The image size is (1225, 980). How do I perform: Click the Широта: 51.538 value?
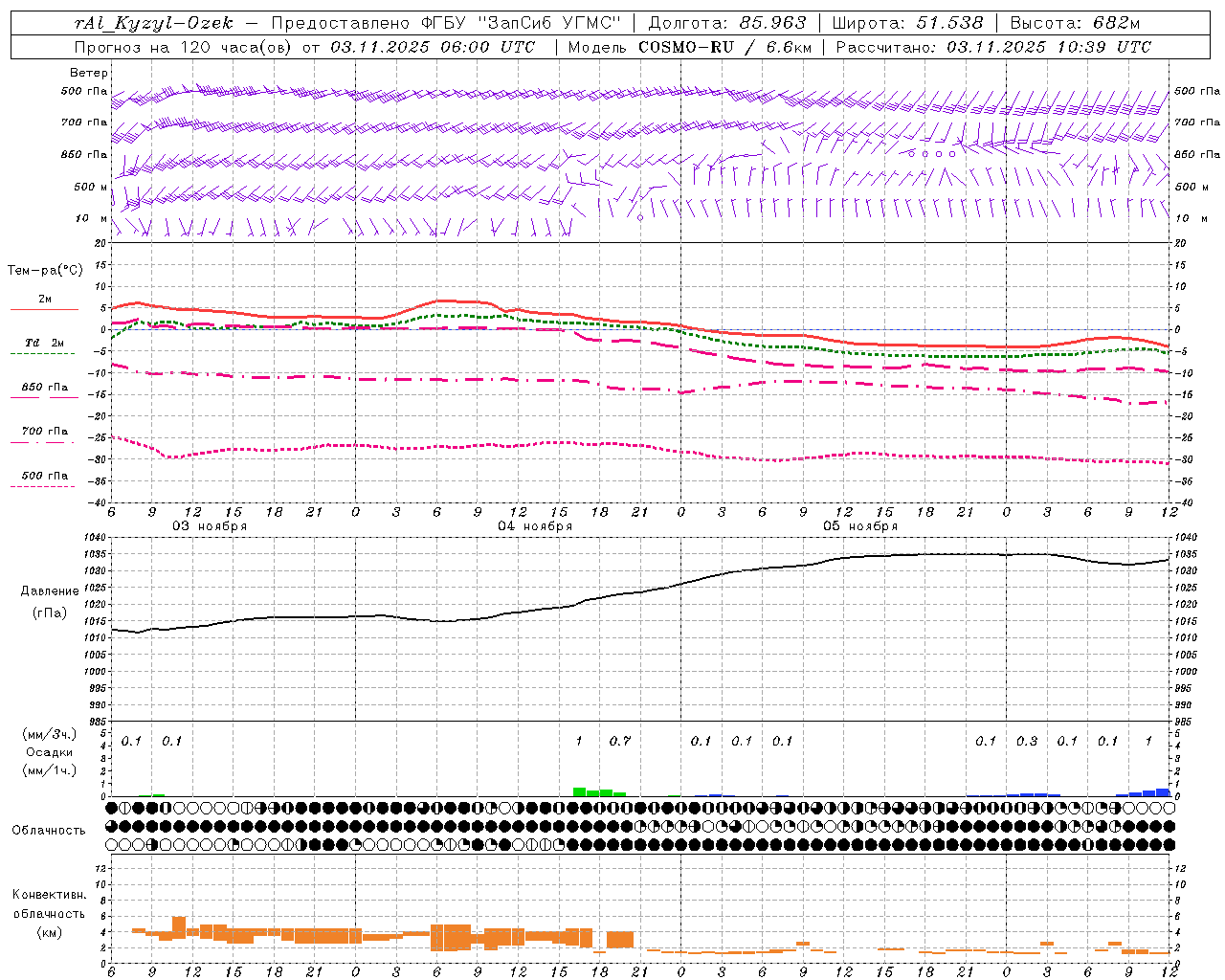907,23
